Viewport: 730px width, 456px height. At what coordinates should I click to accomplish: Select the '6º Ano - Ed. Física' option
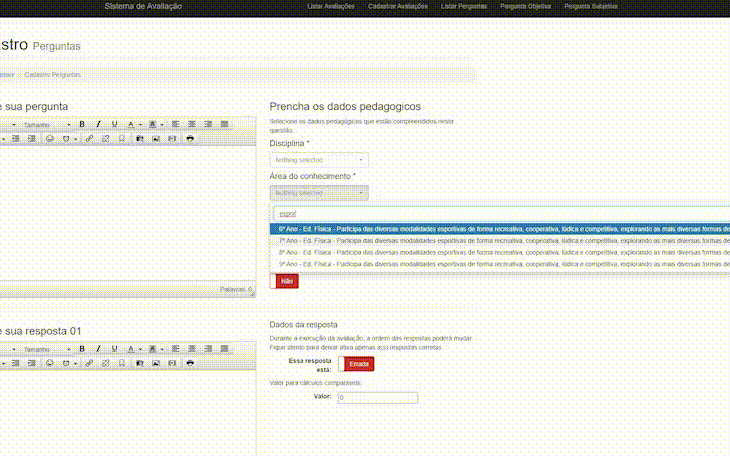click(x=500, y=228)
